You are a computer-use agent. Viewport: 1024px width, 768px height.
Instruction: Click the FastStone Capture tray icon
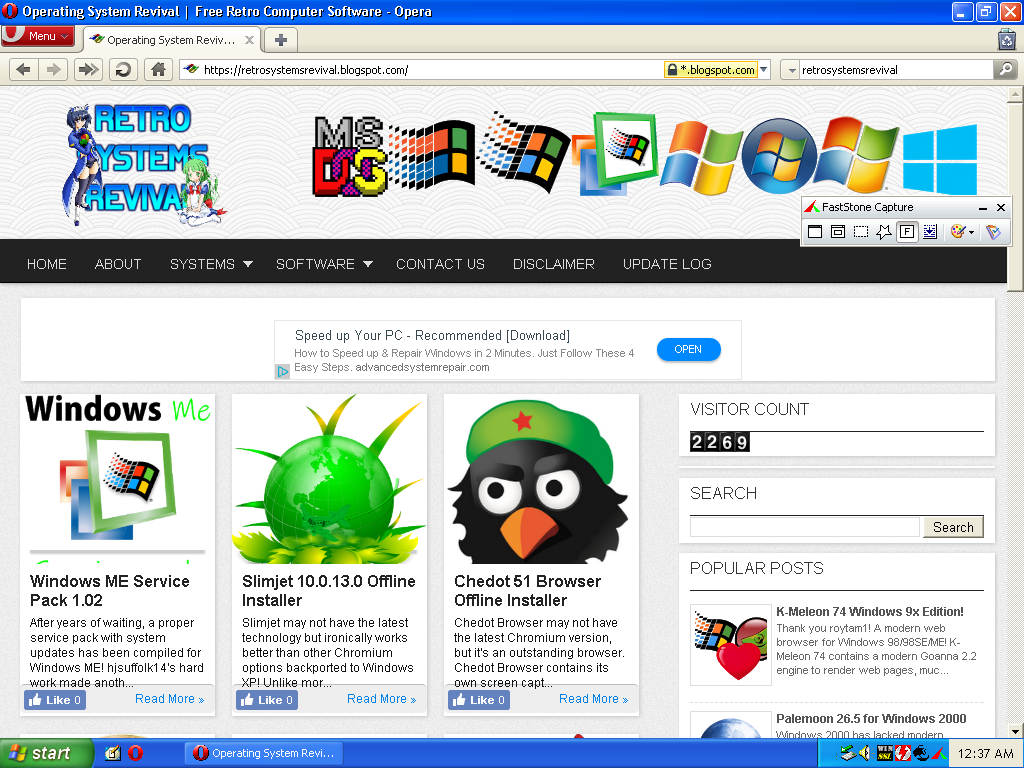coord(938,753)
